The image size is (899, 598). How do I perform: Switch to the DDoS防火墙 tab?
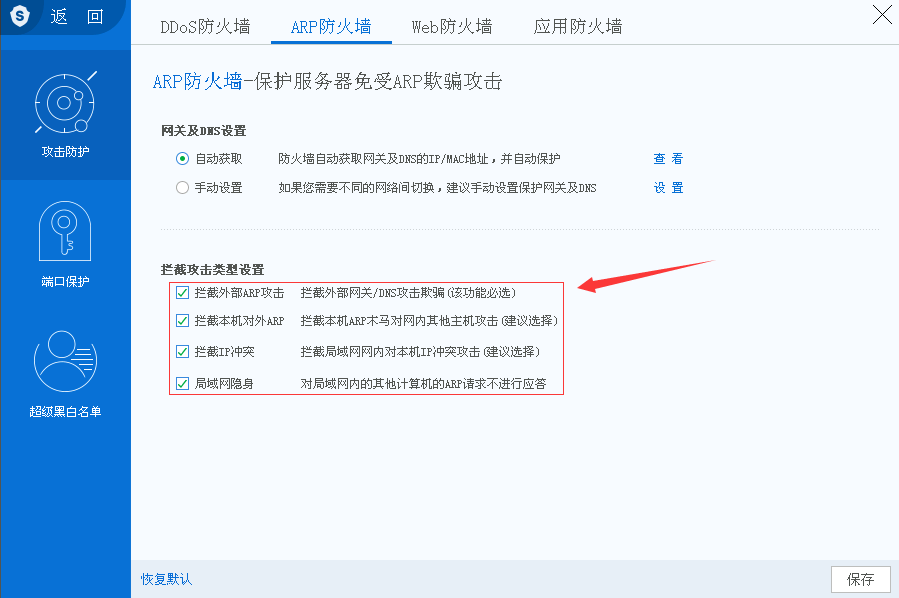click(205, 27)
